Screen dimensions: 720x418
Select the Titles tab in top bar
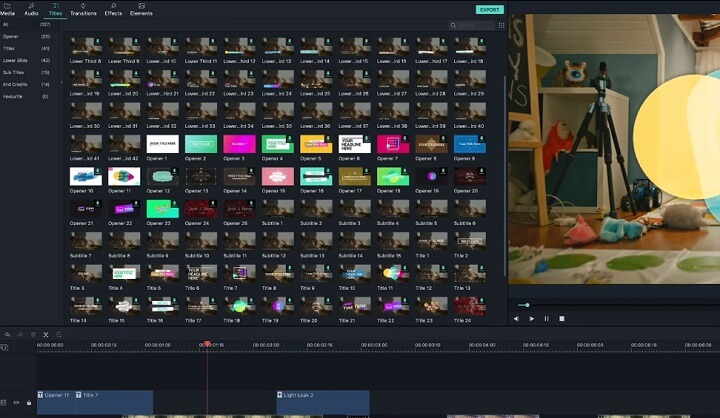[x=55, y=10]
